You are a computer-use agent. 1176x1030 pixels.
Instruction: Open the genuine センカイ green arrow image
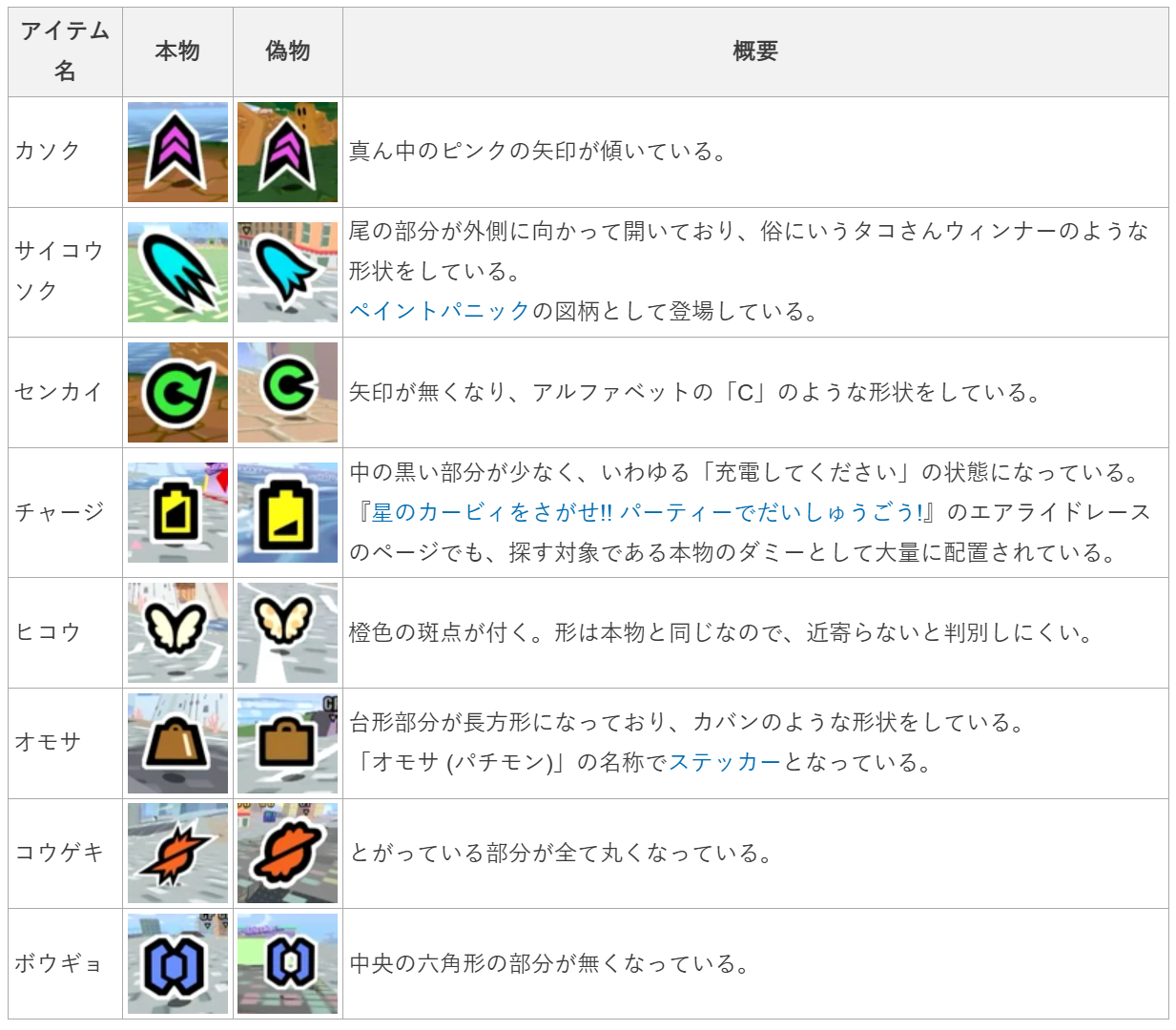pyautogui.click(x=177, y=392)
